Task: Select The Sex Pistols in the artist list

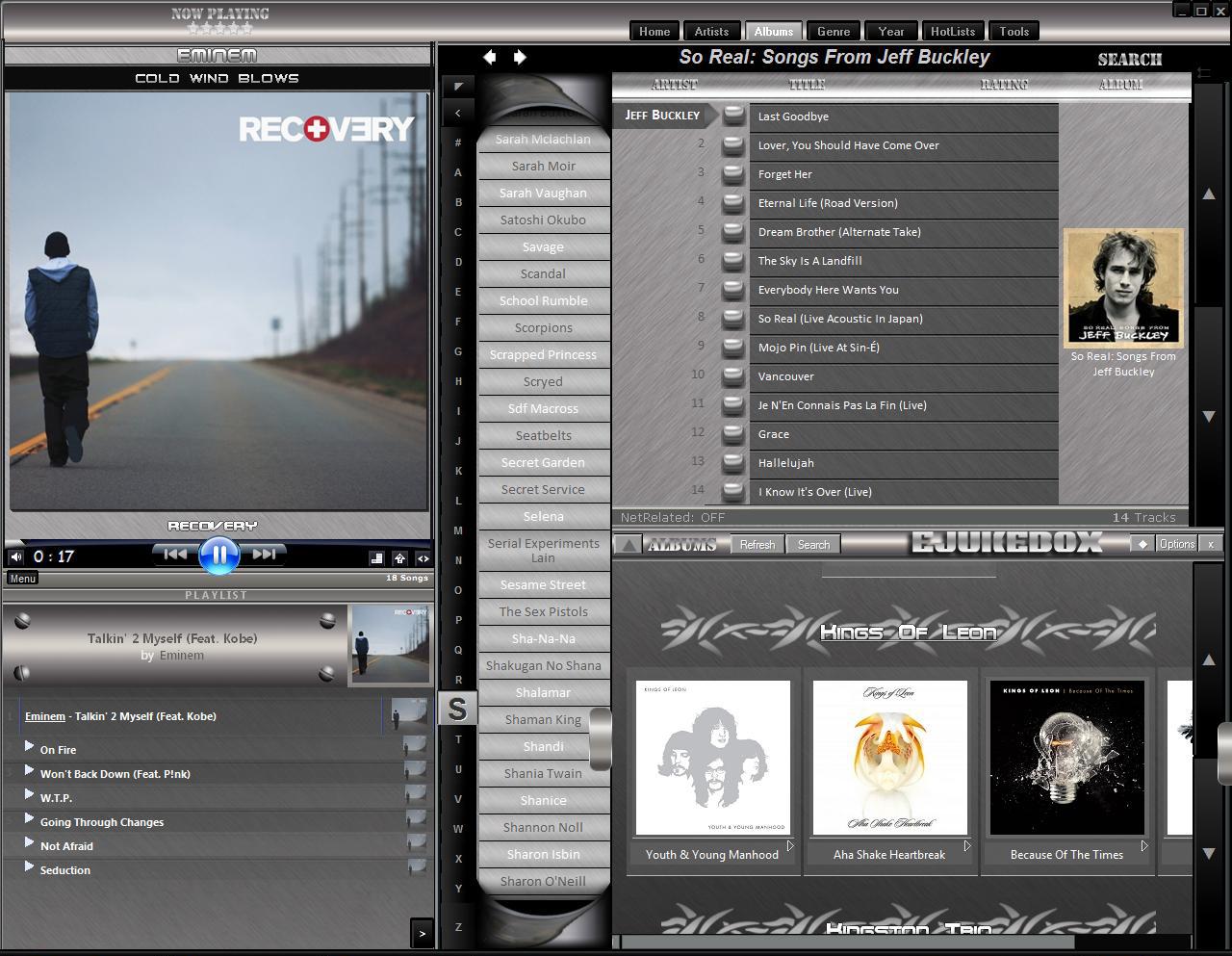Action: pyautogui.click(x=543, y=611)
